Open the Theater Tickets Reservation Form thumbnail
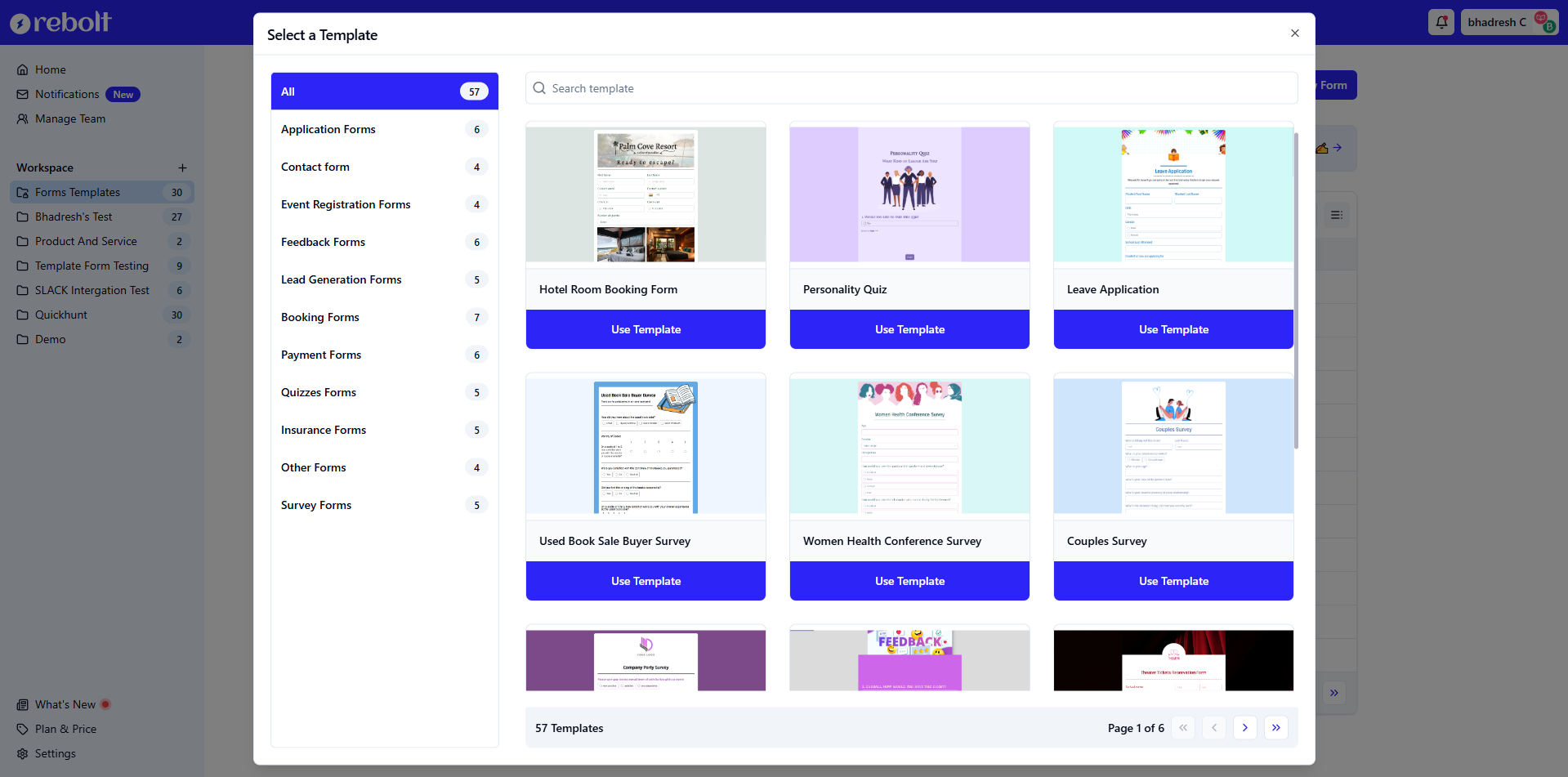 click(1173, 660)
